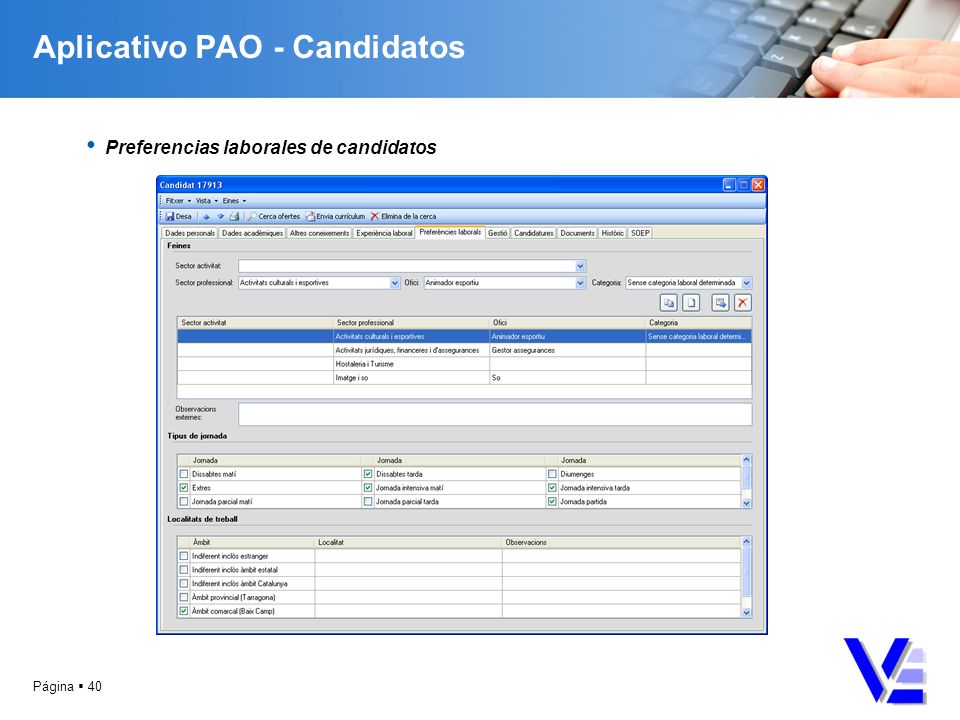960x720 pixels.
Task: Open the Candidatures tab
Action: [x=533, y=233]
